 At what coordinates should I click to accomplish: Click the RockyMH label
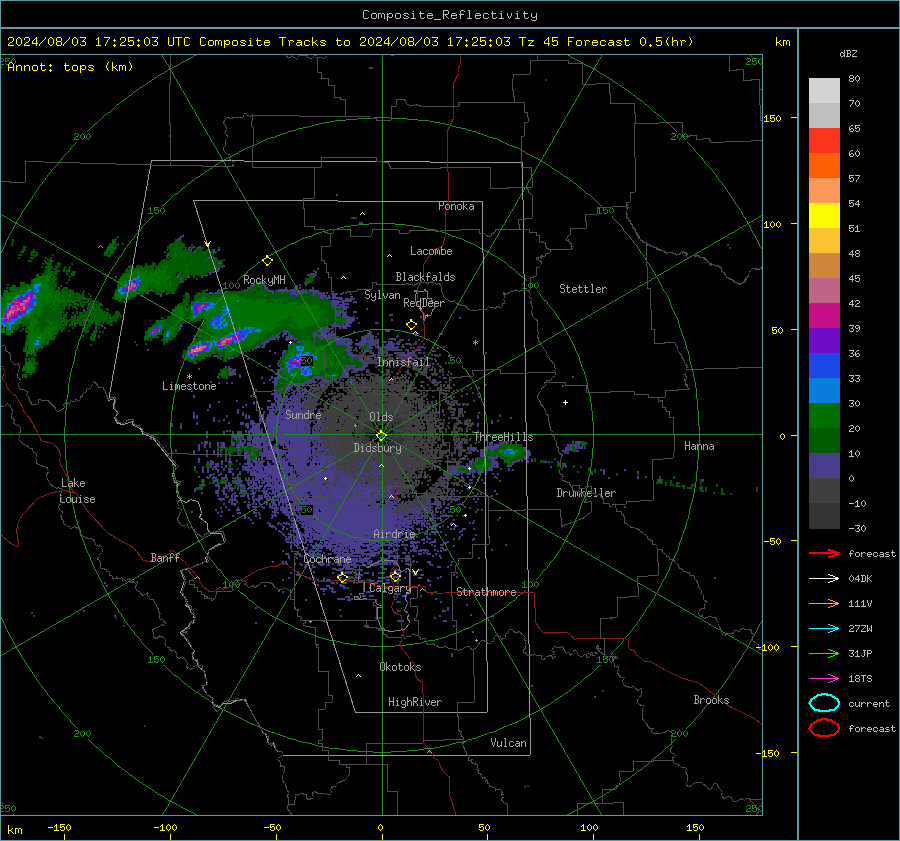pos(264,280)
